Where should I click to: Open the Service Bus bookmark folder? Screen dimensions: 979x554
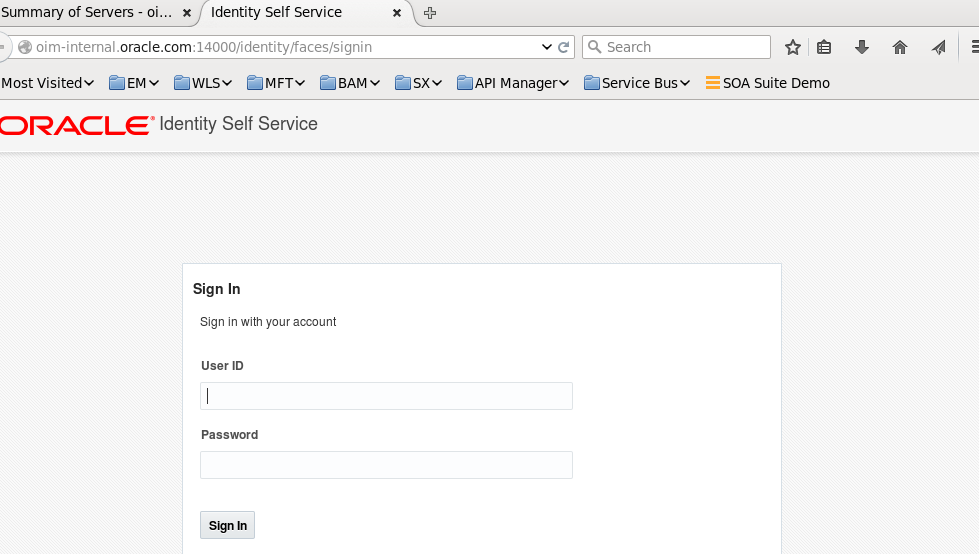[x=637, y=83]
